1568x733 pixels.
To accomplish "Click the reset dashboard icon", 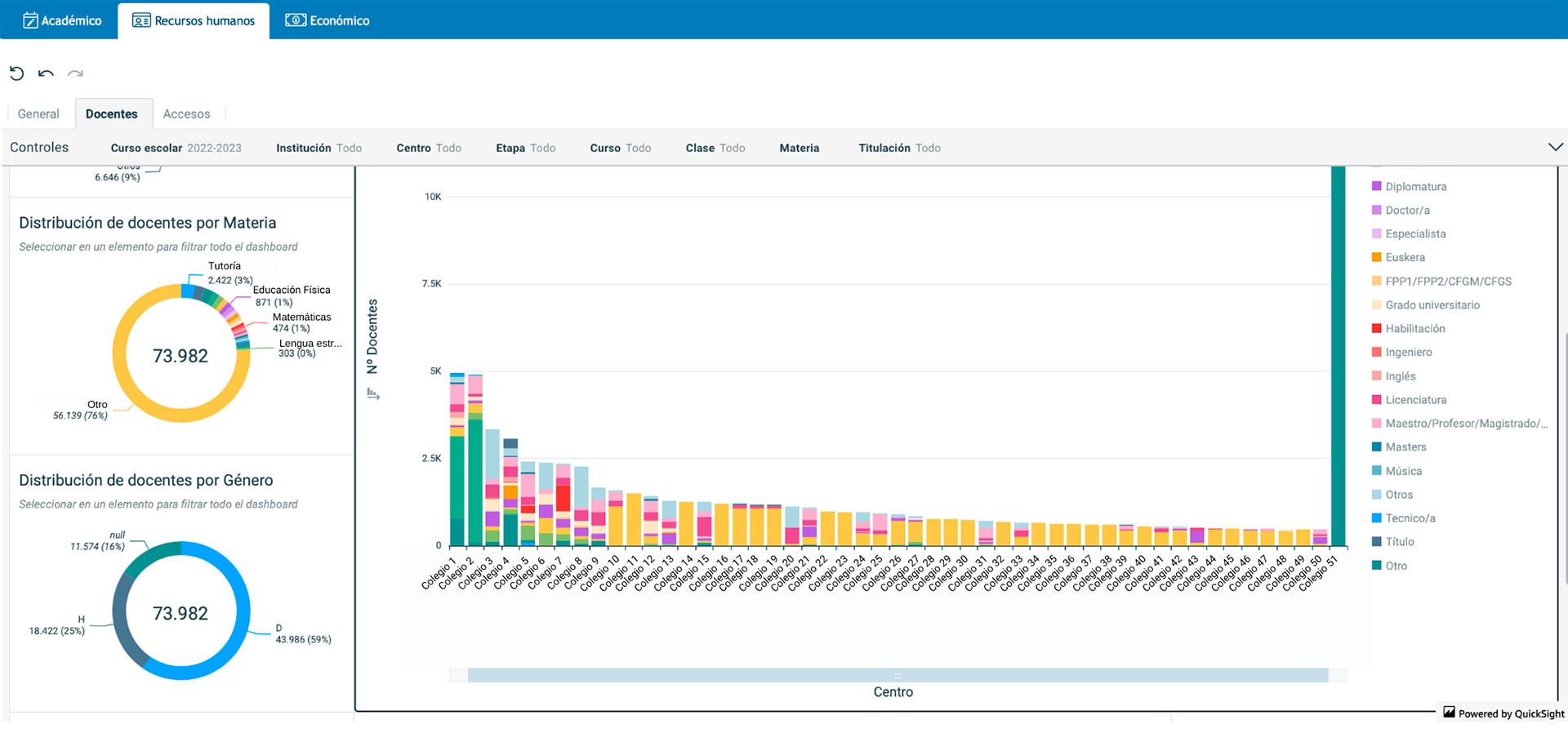I will click(16, 73).
